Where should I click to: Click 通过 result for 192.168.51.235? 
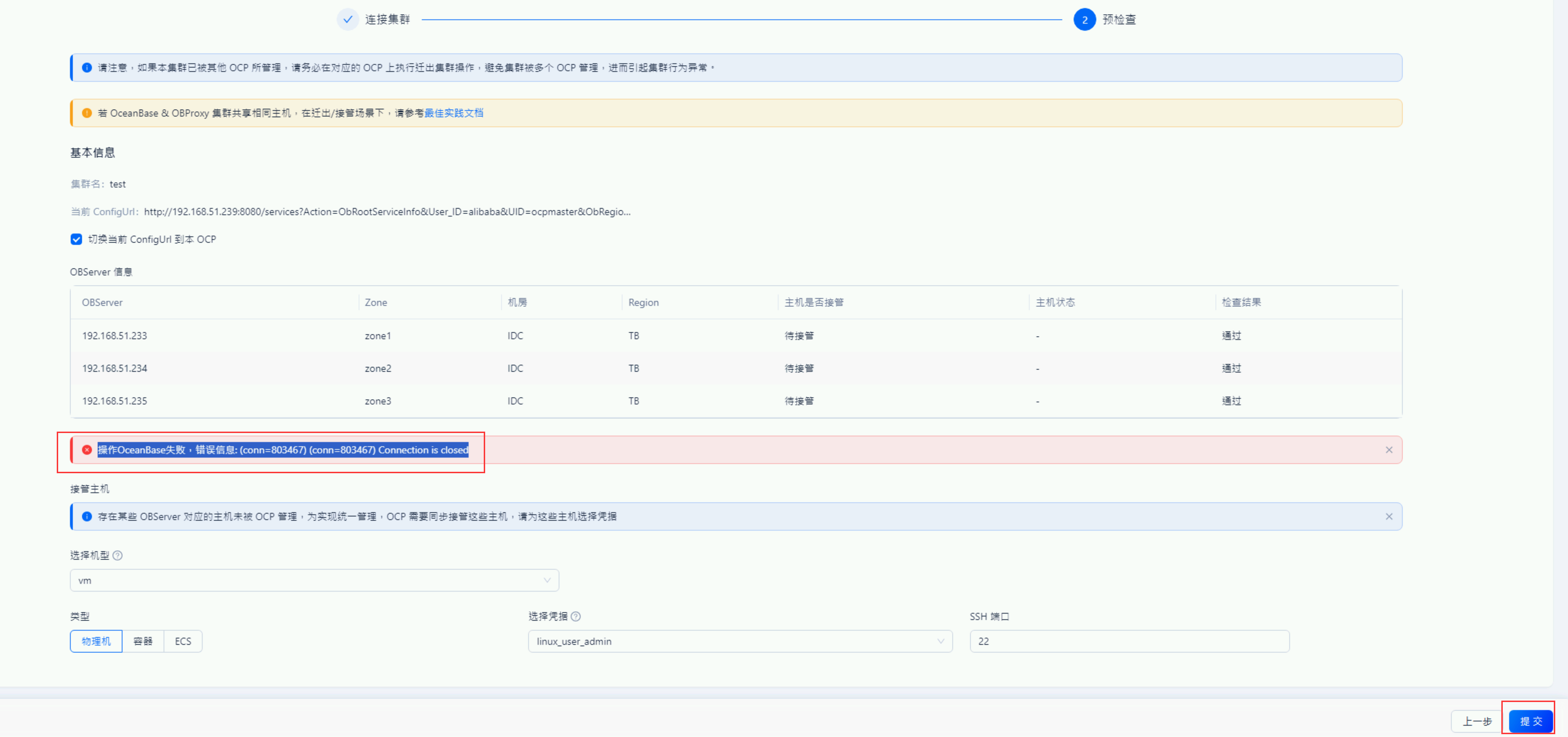tap(1231, 400)
